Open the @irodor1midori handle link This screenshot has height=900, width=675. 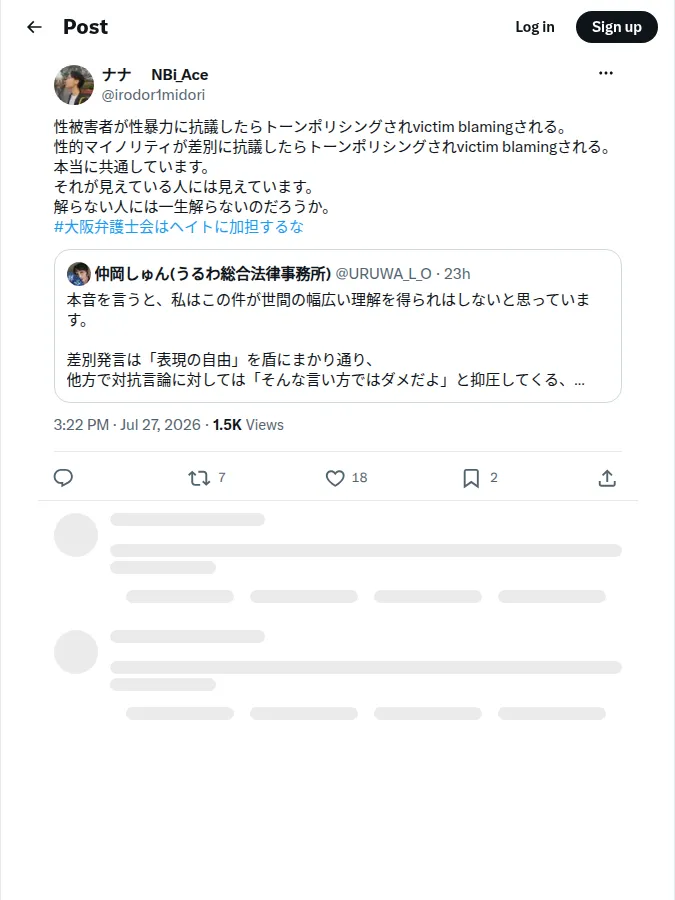click(153, 95)
